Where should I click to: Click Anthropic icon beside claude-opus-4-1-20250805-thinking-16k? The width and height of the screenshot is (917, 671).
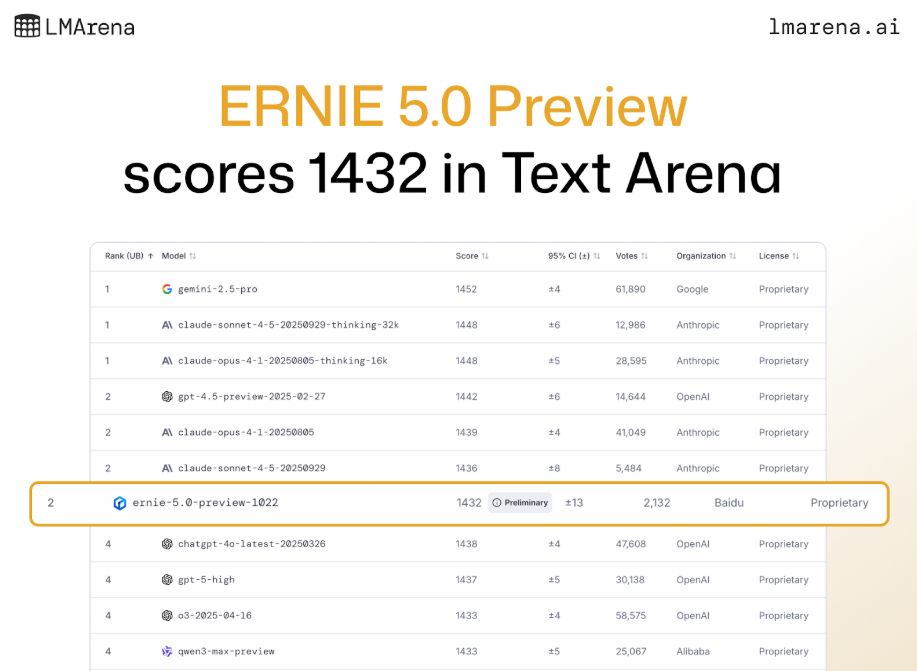click(167, 360)
